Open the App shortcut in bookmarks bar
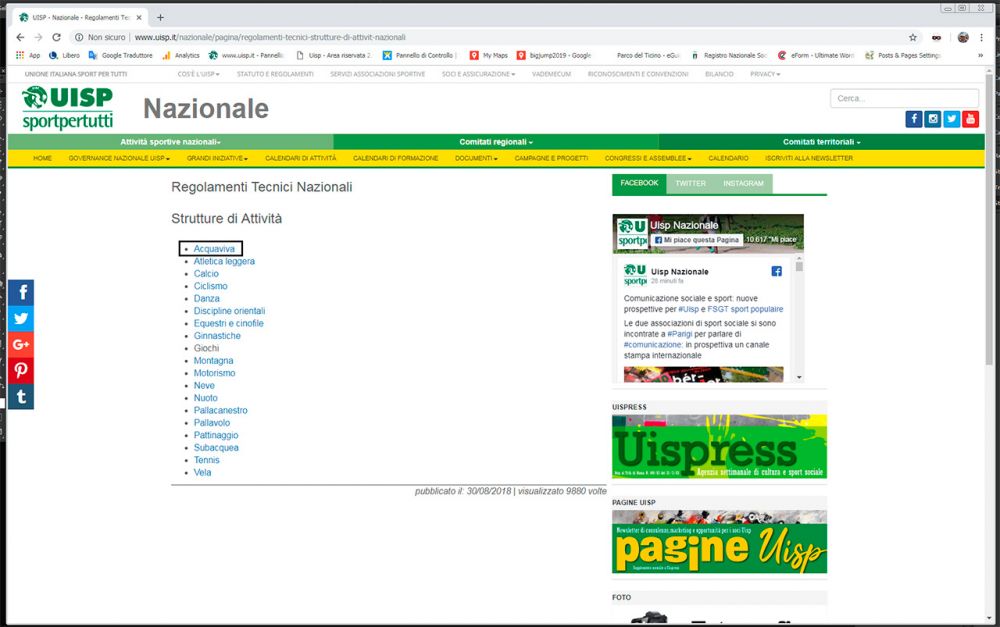The image size is (1000, 627). (x=28, y=55)
